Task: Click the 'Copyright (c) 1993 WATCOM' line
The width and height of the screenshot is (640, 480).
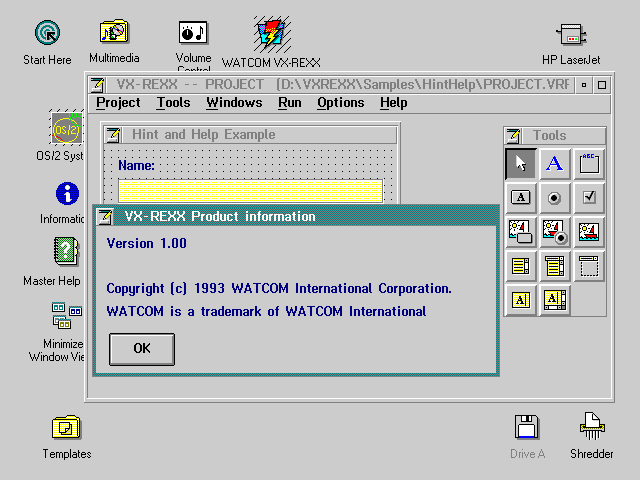Action: tap(279, 289)
